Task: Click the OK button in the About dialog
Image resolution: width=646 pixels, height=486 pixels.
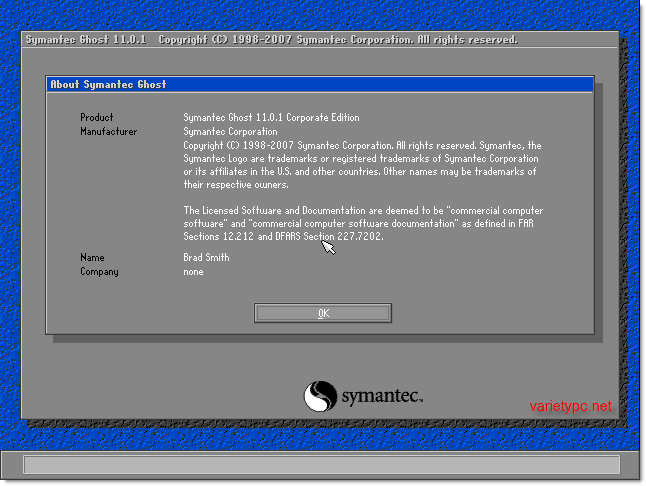Action: [323, 313]
